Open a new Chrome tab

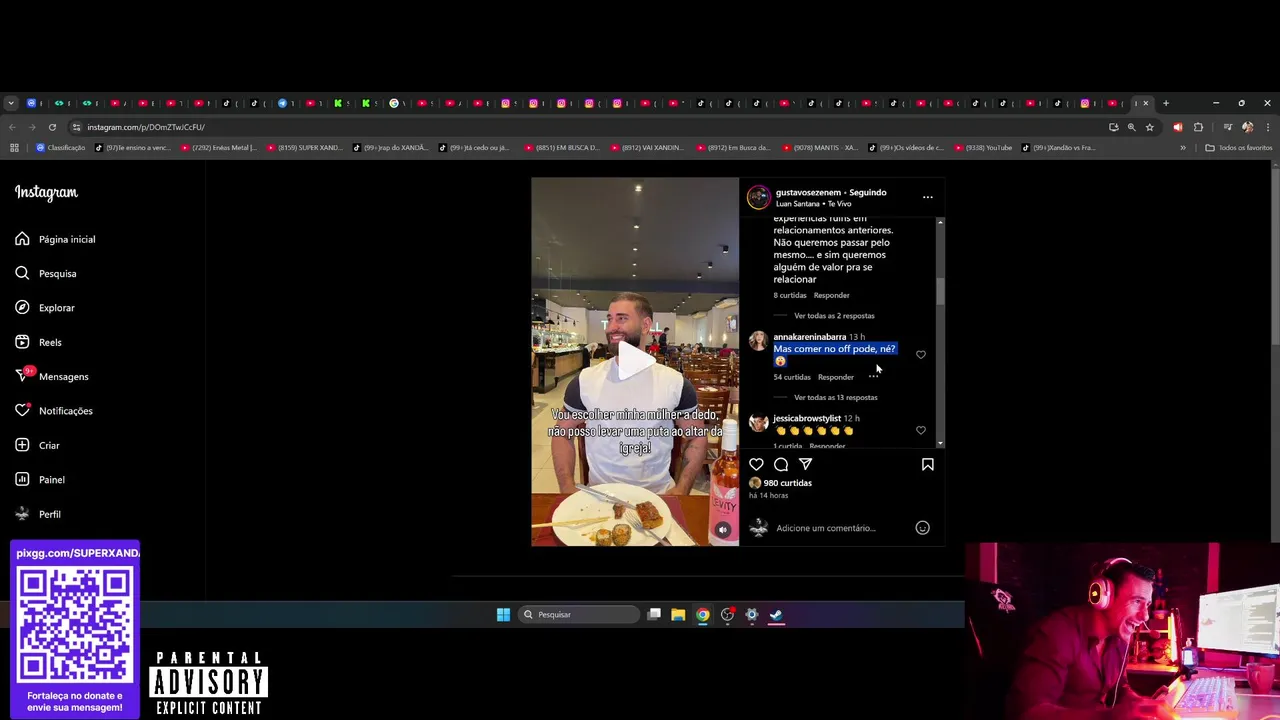[x=1166, y=103]
